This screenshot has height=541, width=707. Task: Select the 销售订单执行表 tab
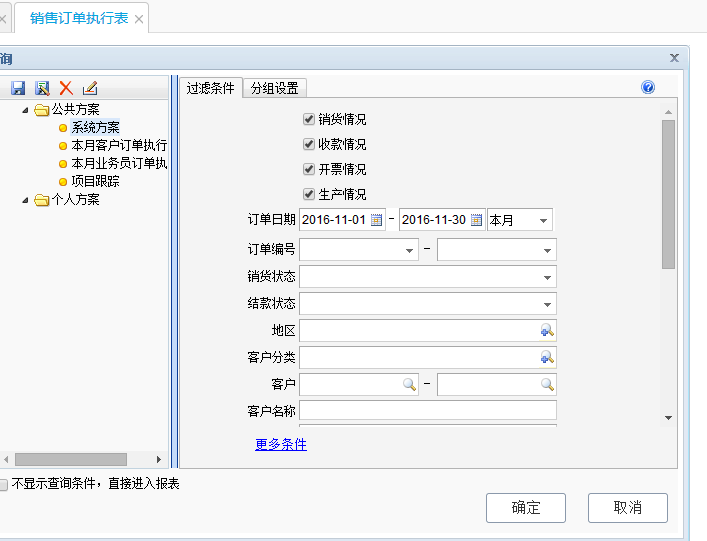click(x=79, y=18)
